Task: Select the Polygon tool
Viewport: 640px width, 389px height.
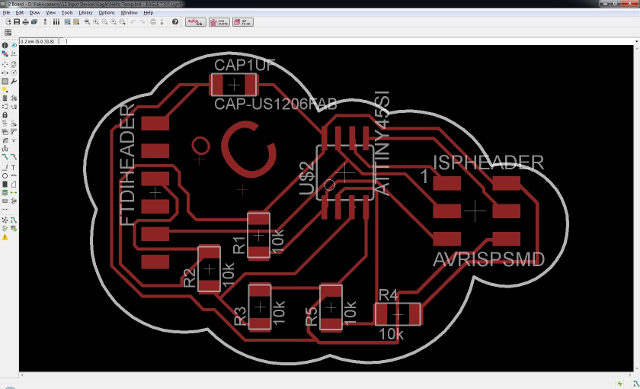Action: coord(13,184)
